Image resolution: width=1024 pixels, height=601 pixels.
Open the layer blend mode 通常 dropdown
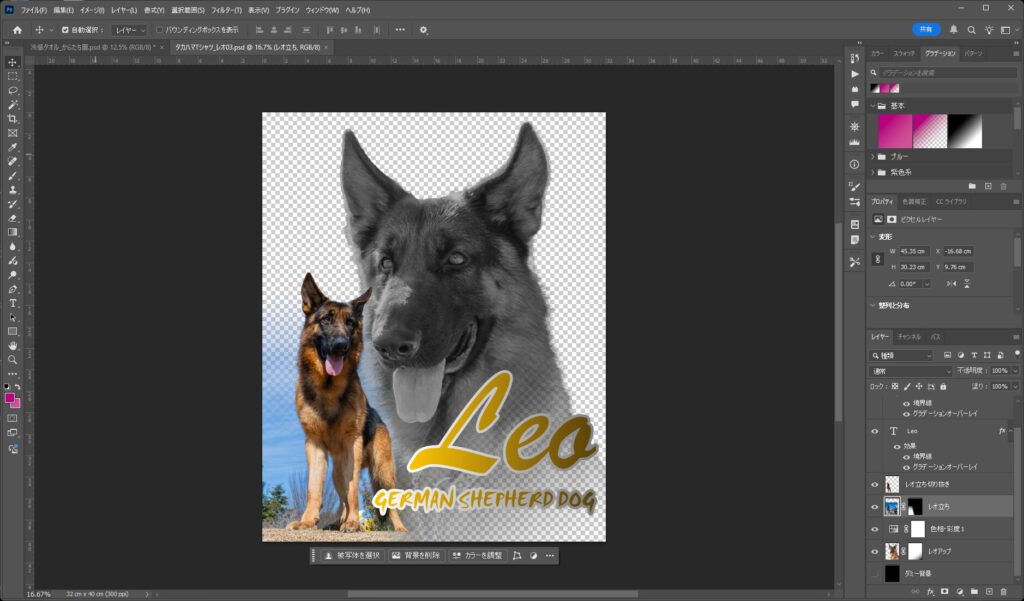pos(910,371)
